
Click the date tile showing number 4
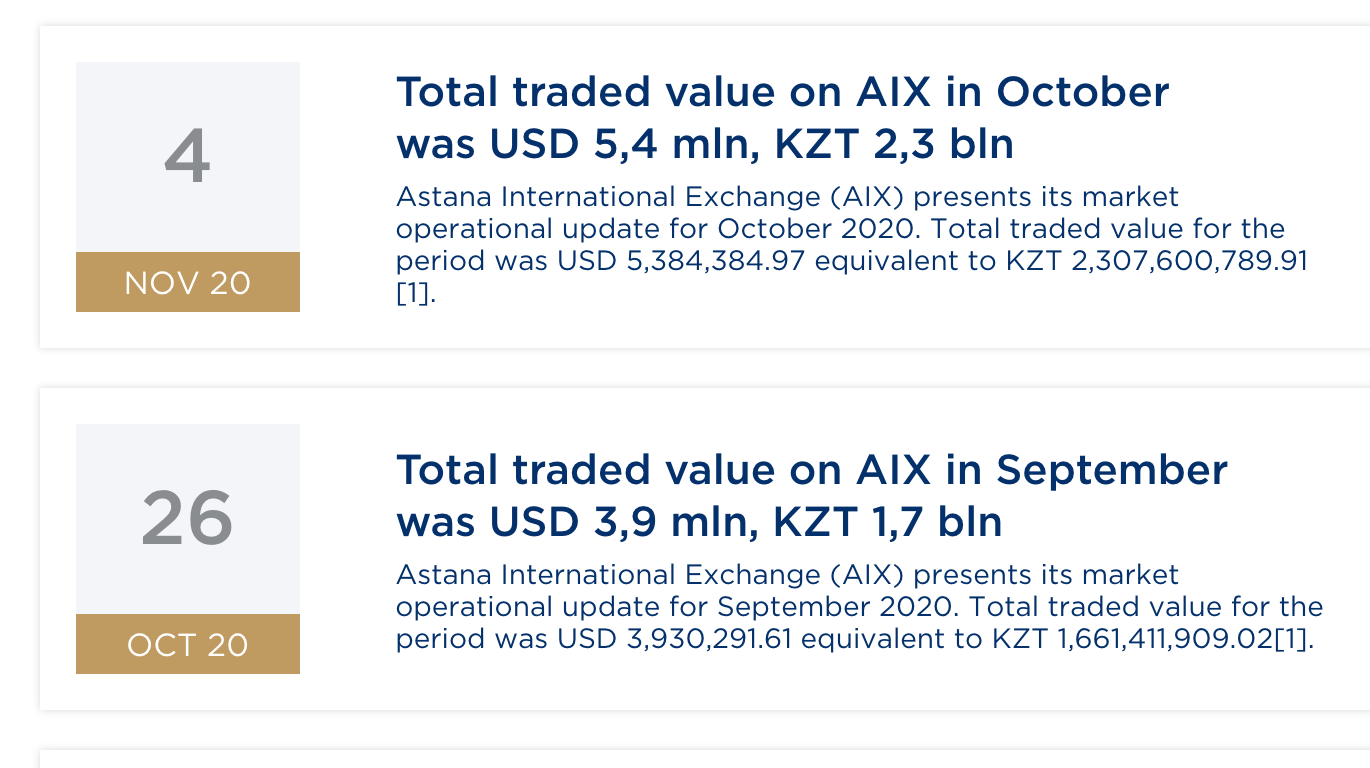coord(187,157)
